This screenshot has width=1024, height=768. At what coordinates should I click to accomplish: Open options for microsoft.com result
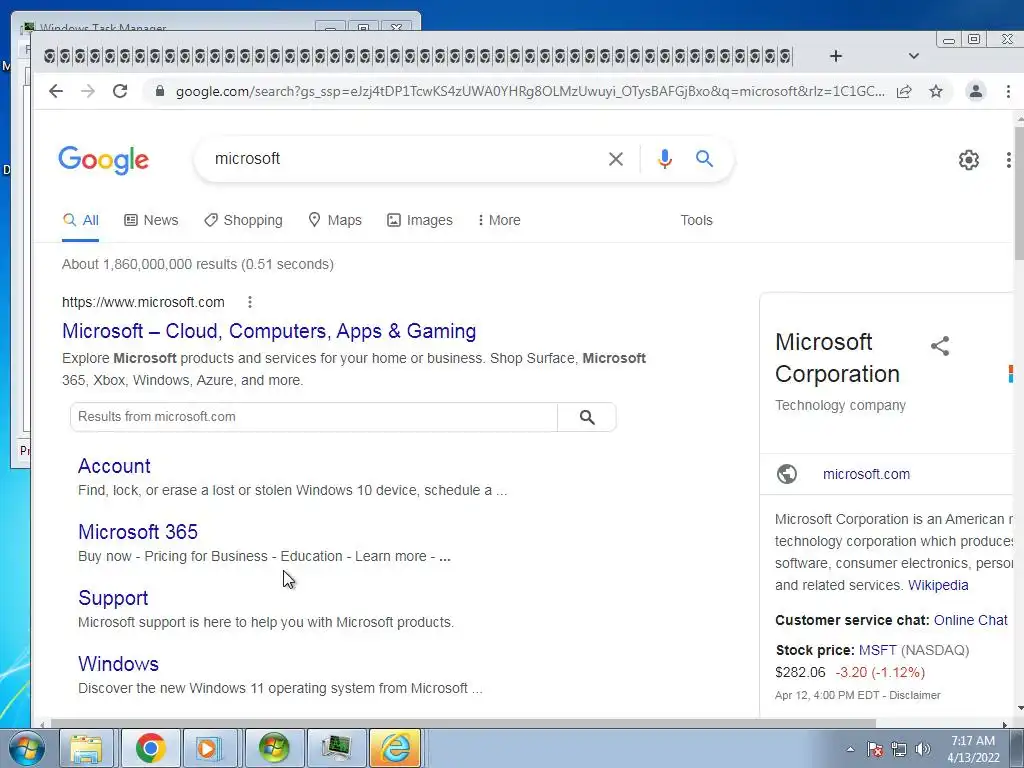pyautogui.click(x=250, y=302)
